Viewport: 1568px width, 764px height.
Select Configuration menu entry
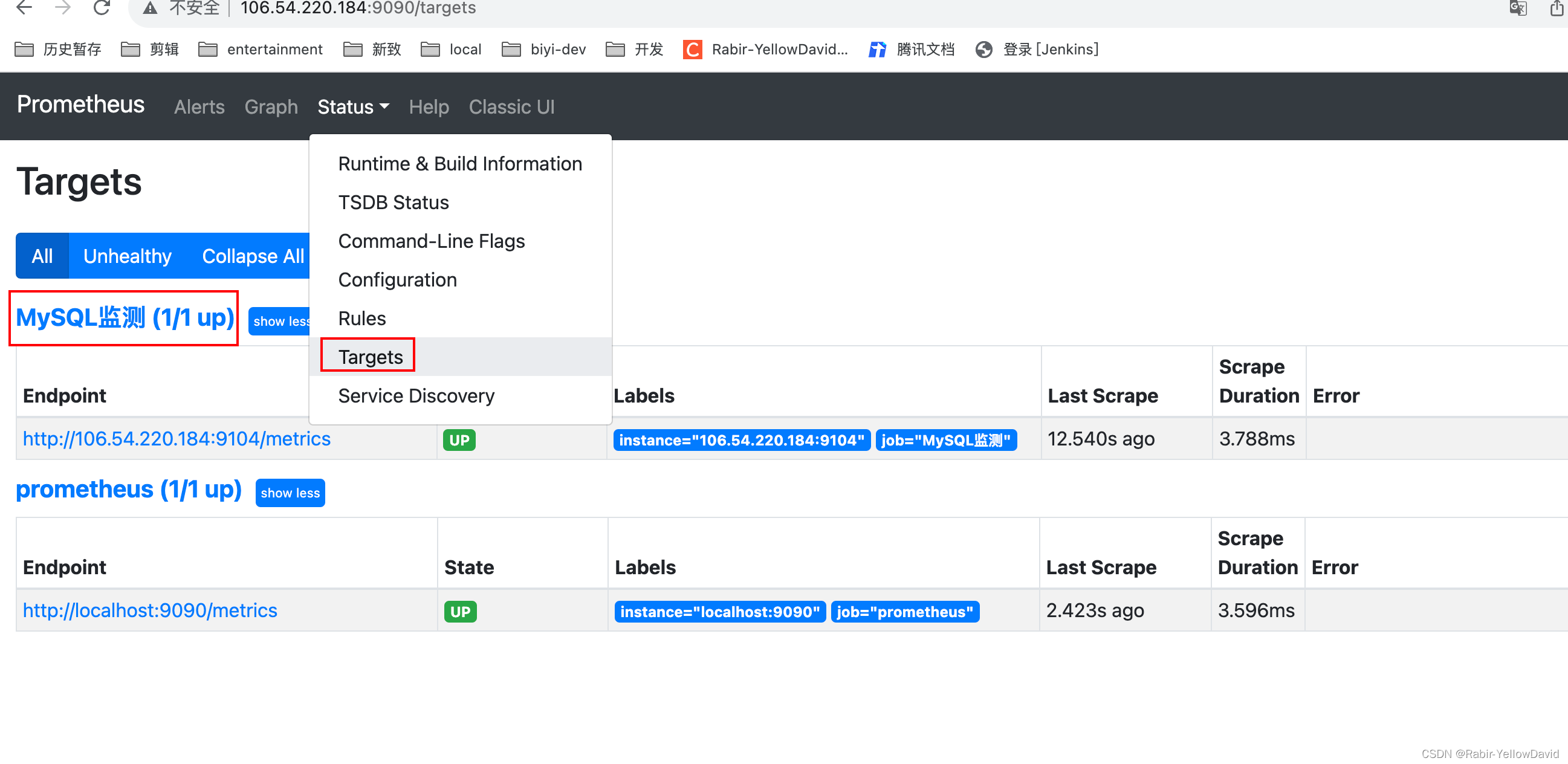(x=460, y=280)
